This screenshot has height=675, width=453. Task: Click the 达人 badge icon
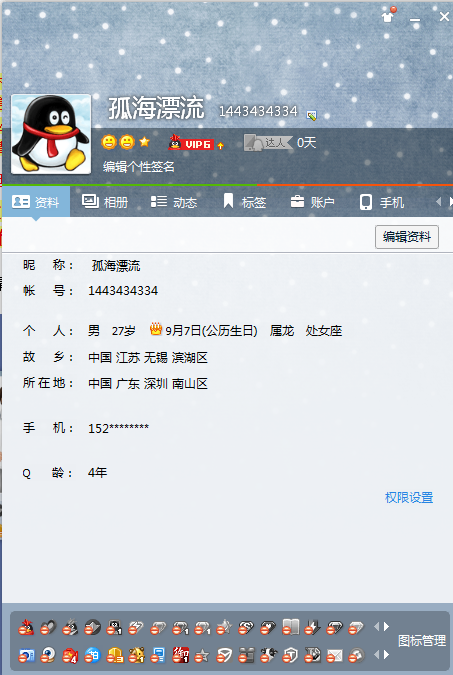pos(268,142)
